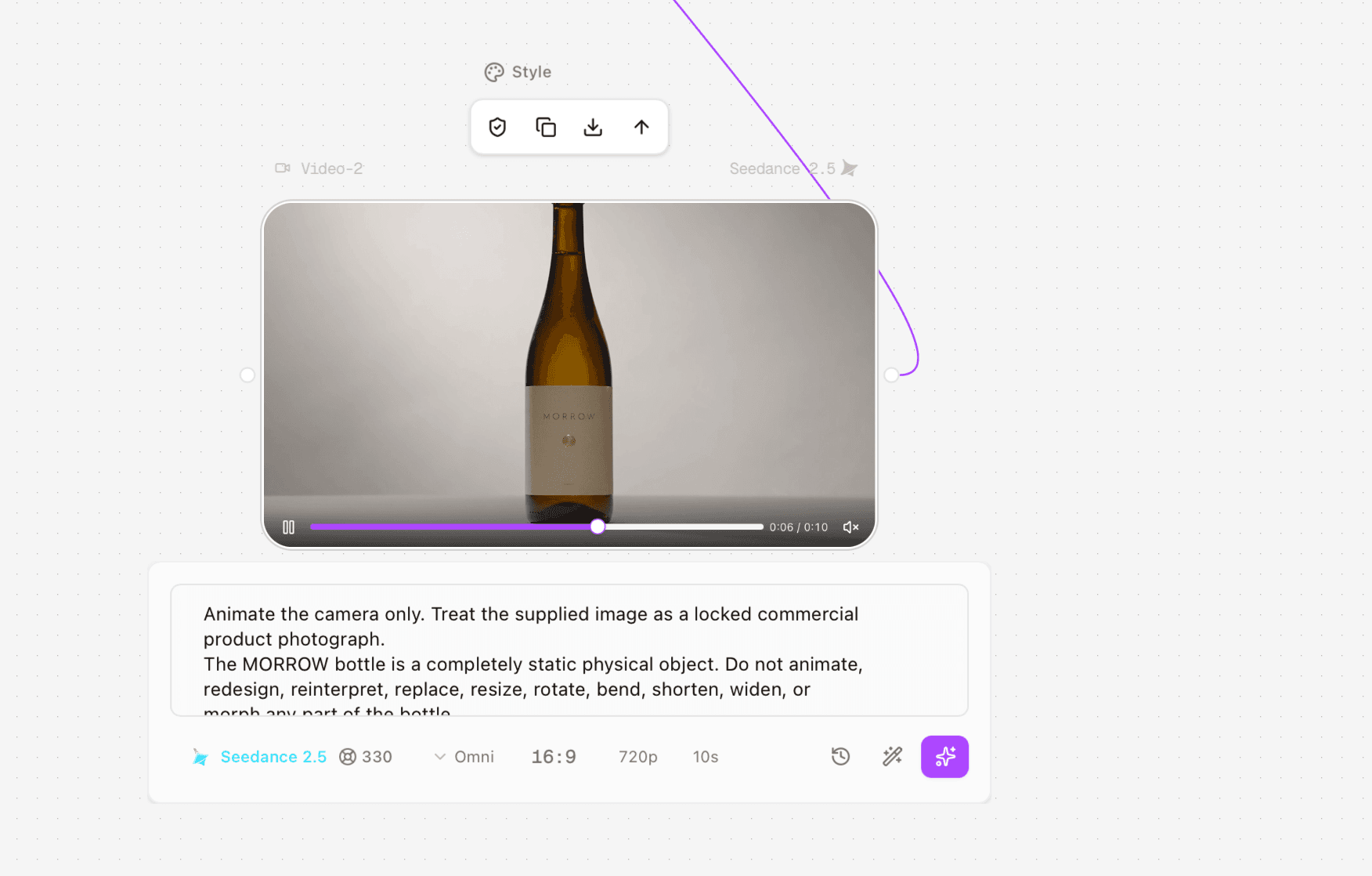Click inside the prompt text field
1372x876 pixels.
pos(569,650)
